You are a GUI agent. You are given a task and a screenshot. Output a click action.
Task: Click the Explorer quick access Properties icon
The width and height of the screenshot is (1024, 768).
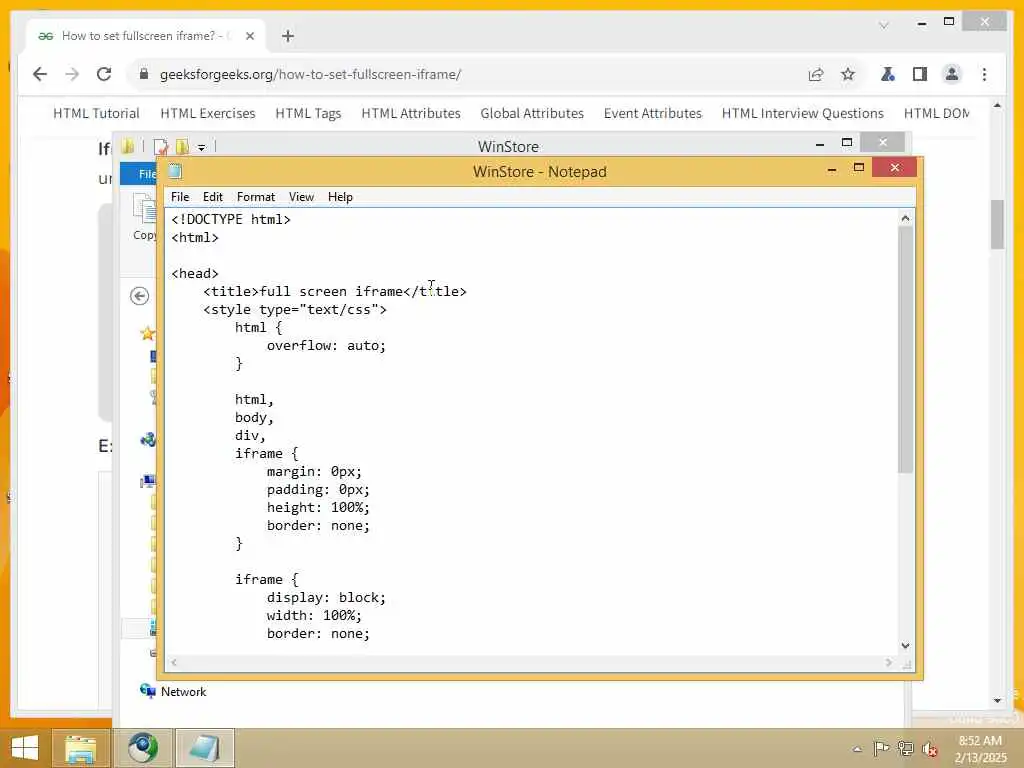click(161, 146)
